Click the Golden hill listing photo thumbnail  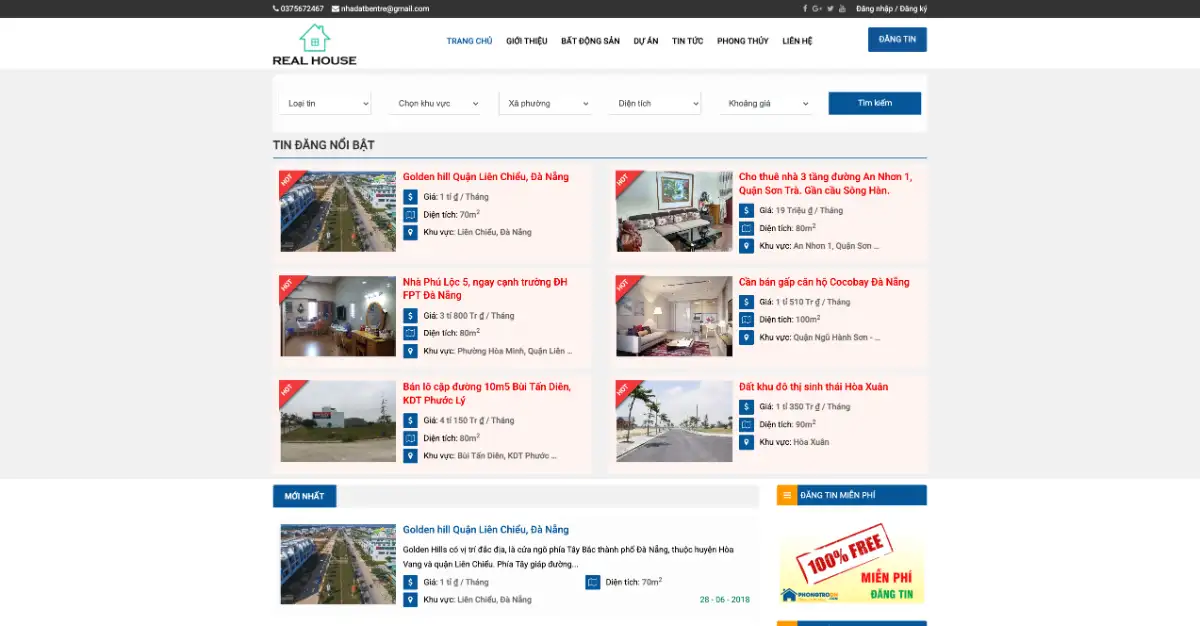337,211
